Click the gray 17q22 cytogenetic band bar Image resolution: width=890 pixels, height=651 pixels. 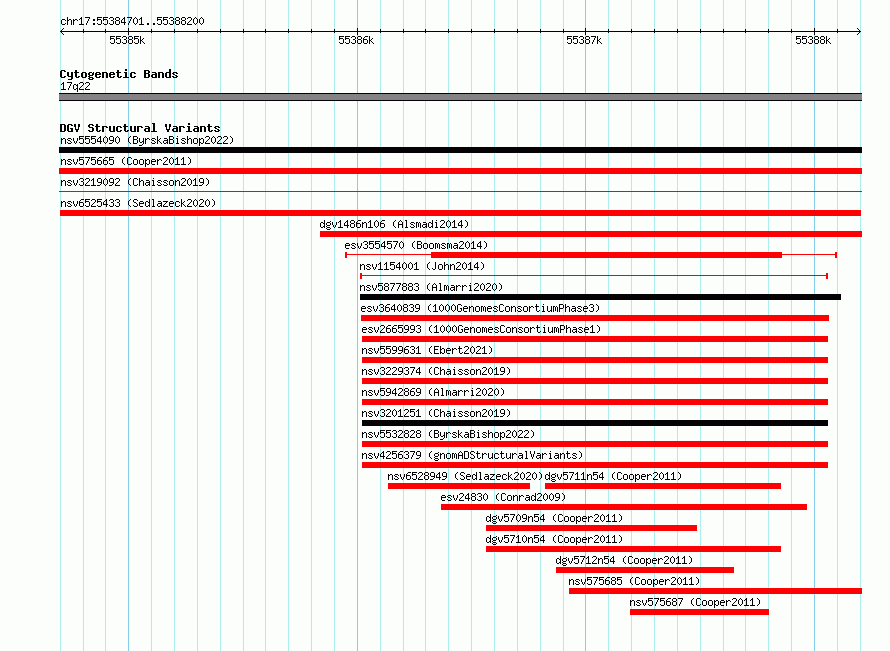click(460, 98)
